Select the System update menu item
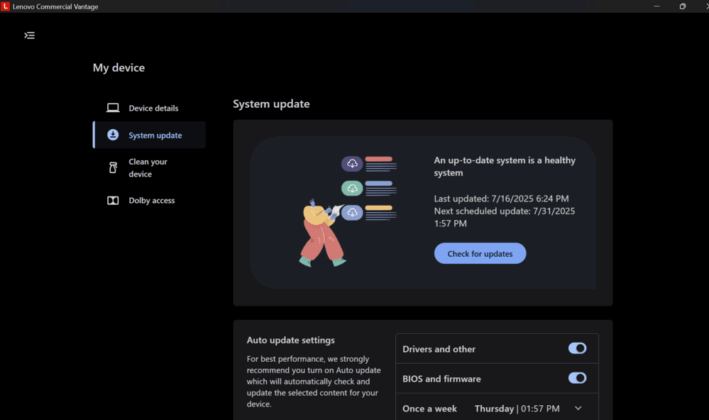 [149, 135]
